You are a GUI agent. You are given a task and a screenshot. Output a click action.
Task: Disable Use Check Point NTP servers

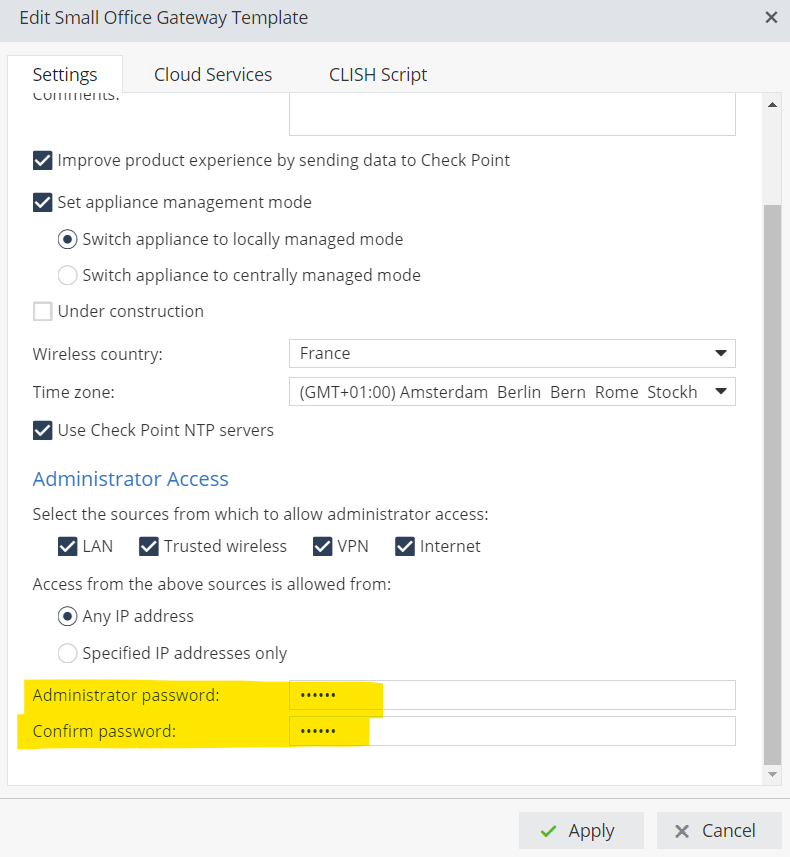coord(43,430)
